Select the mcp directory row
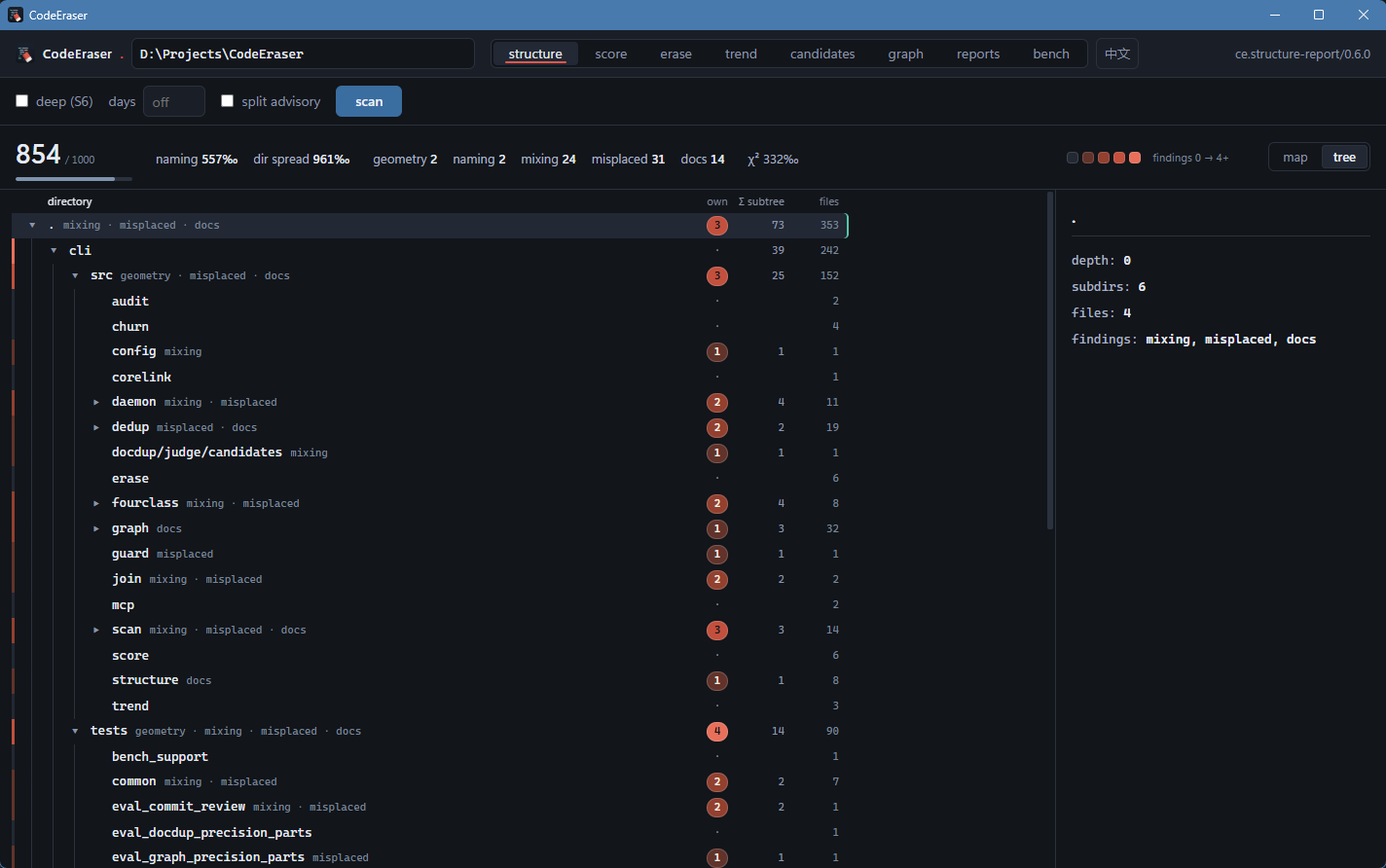 429,604
